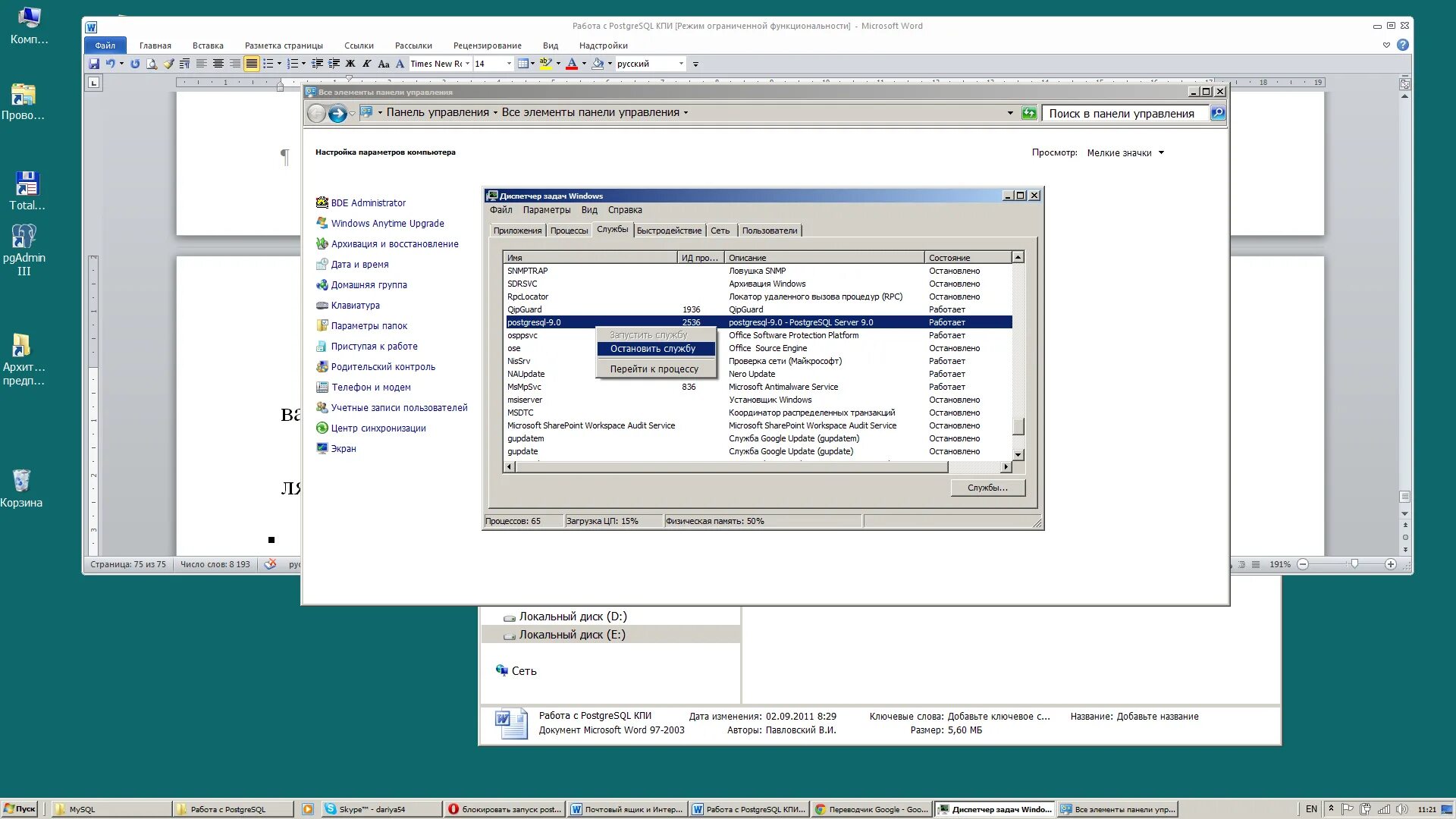Switch to the Процессы tab
This screenshot has height=819, width=1456.
point(569,231)
